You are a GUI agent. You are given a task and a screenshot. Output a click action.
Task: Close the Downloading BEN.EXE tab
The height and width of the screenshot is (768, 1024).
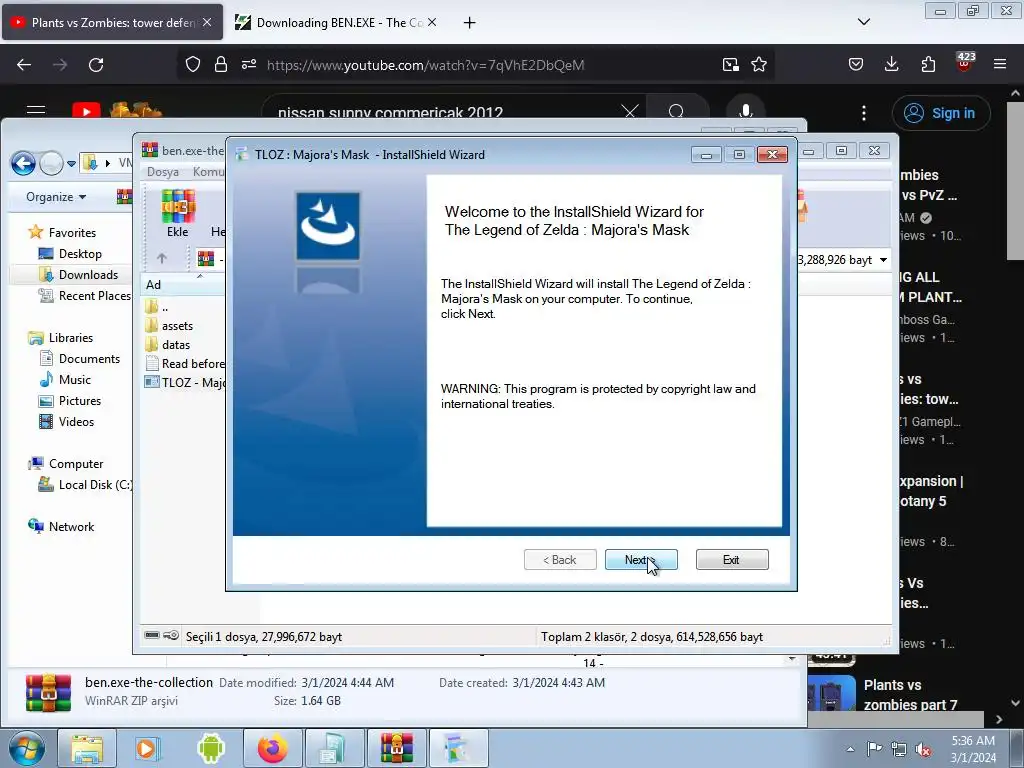point(432,22)
